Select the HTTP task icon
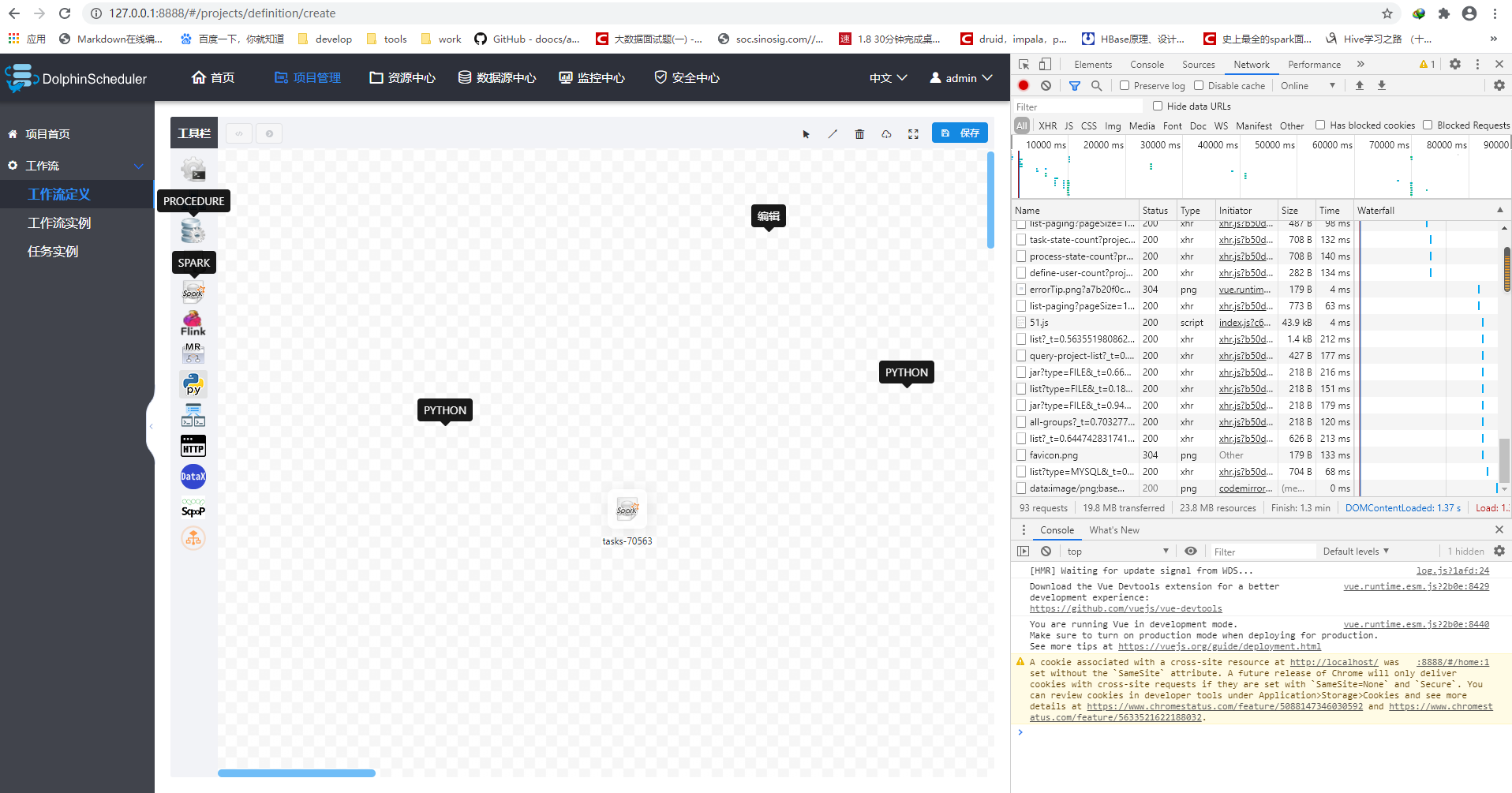This screenshot has width=1512, height=793. pos(193,446)
